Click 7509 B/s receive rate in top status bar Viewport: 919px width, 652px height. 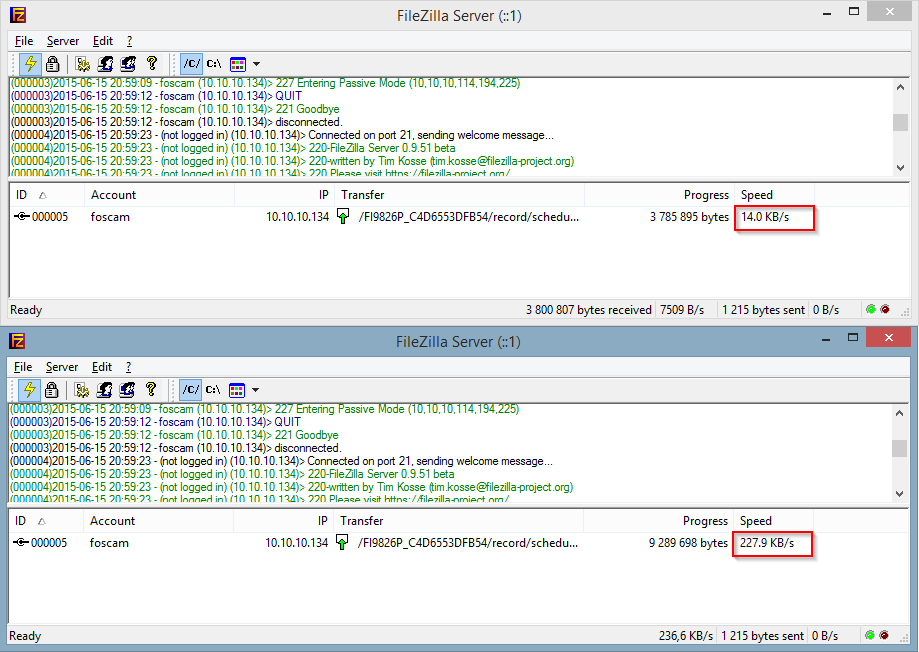pyautogui.click(x=682, y=310)
